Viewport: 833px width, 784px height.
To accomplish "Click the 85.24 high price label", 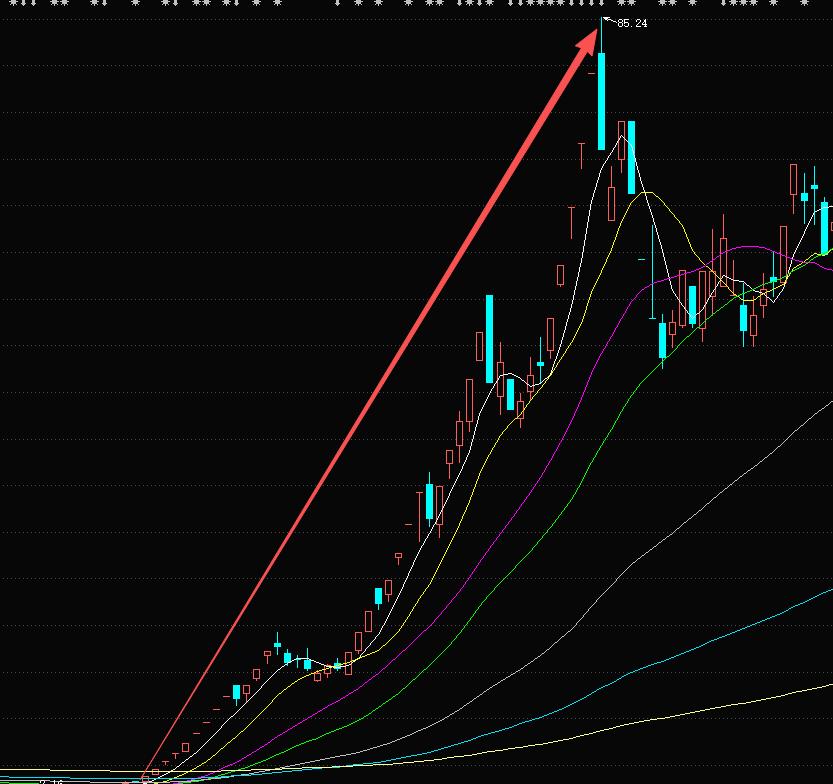I will pyautogui.click(x=632, y=23).
